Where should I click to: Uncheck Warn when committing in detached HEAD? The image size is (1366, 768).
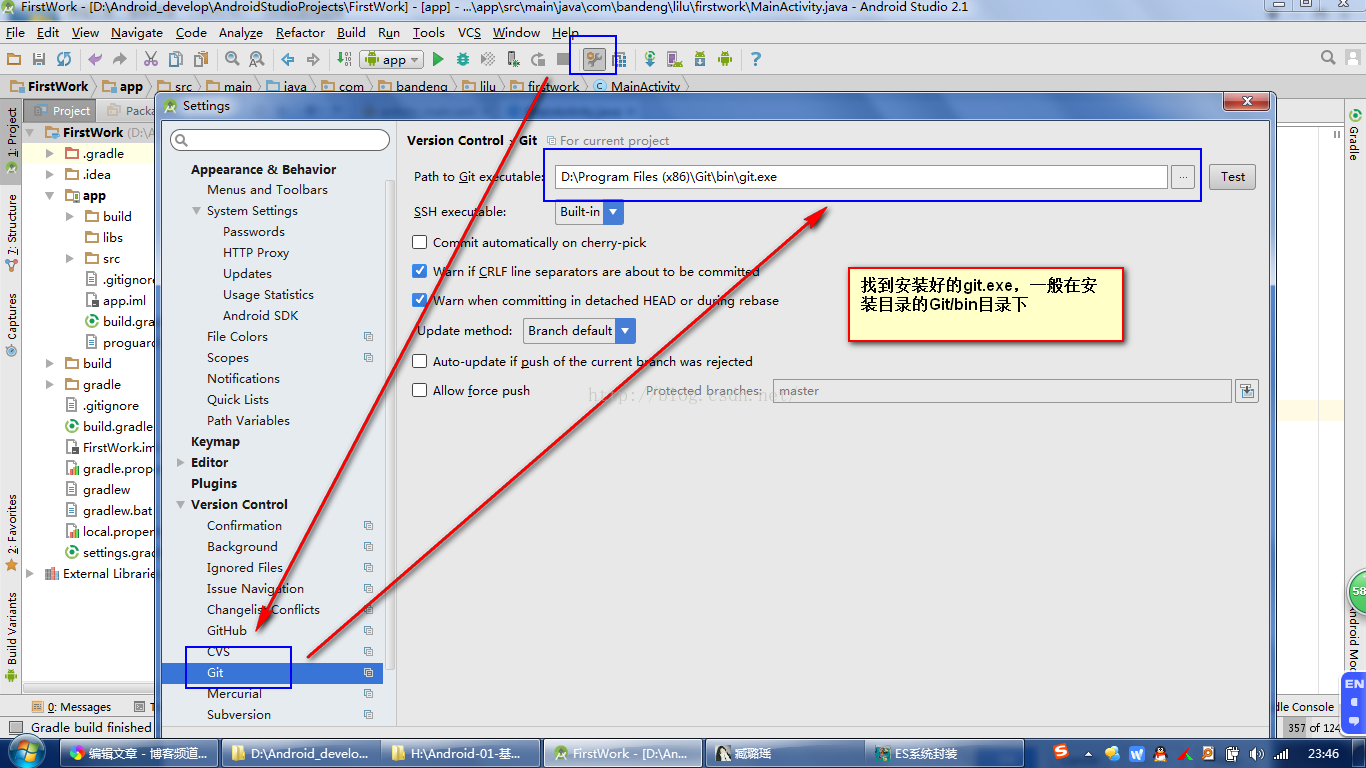pyautogui.click(x=420, y=300)
